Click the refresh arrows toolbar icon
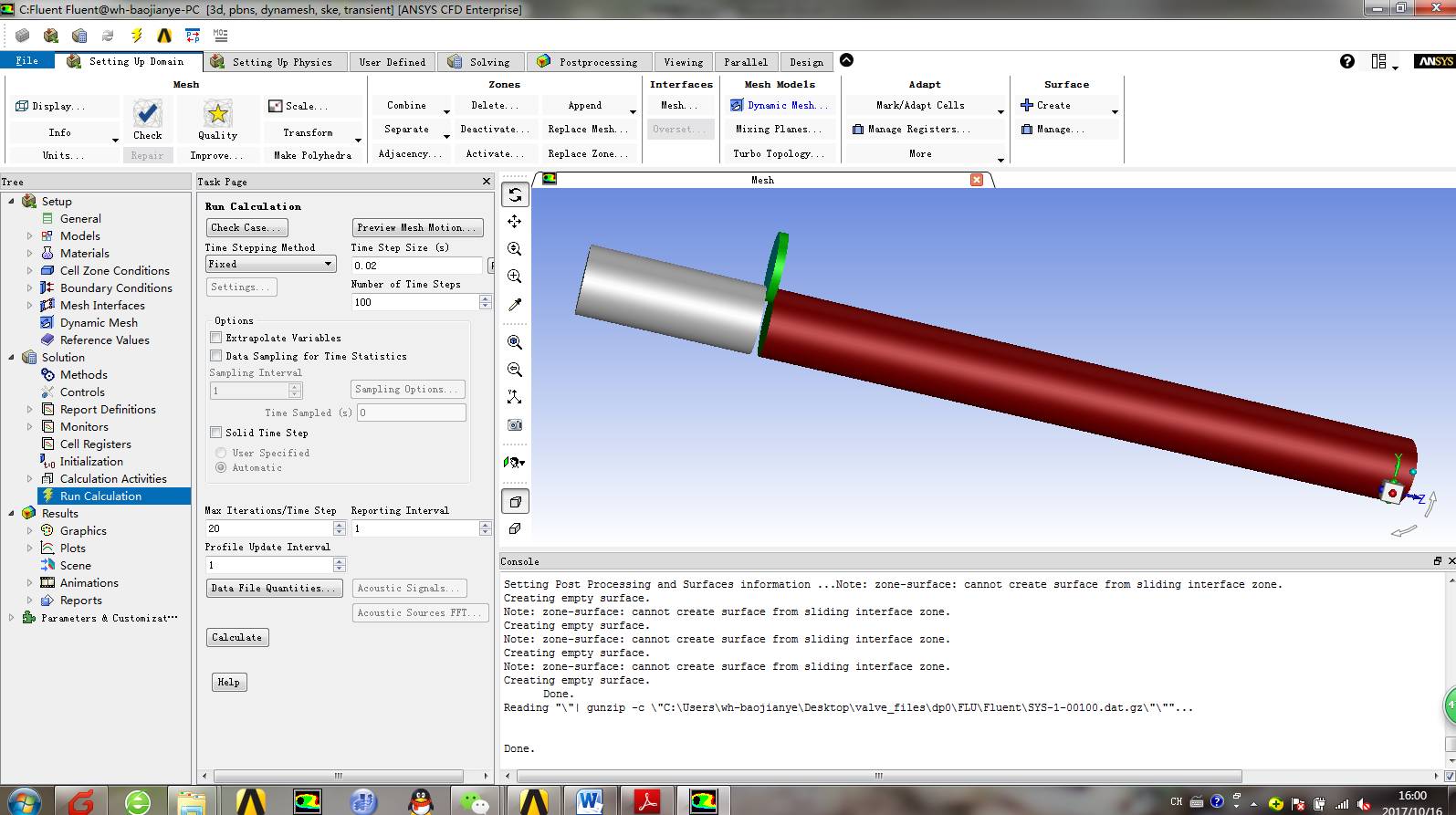The image size is (1456, 815). pyautogui.click(x=108, y=36)
